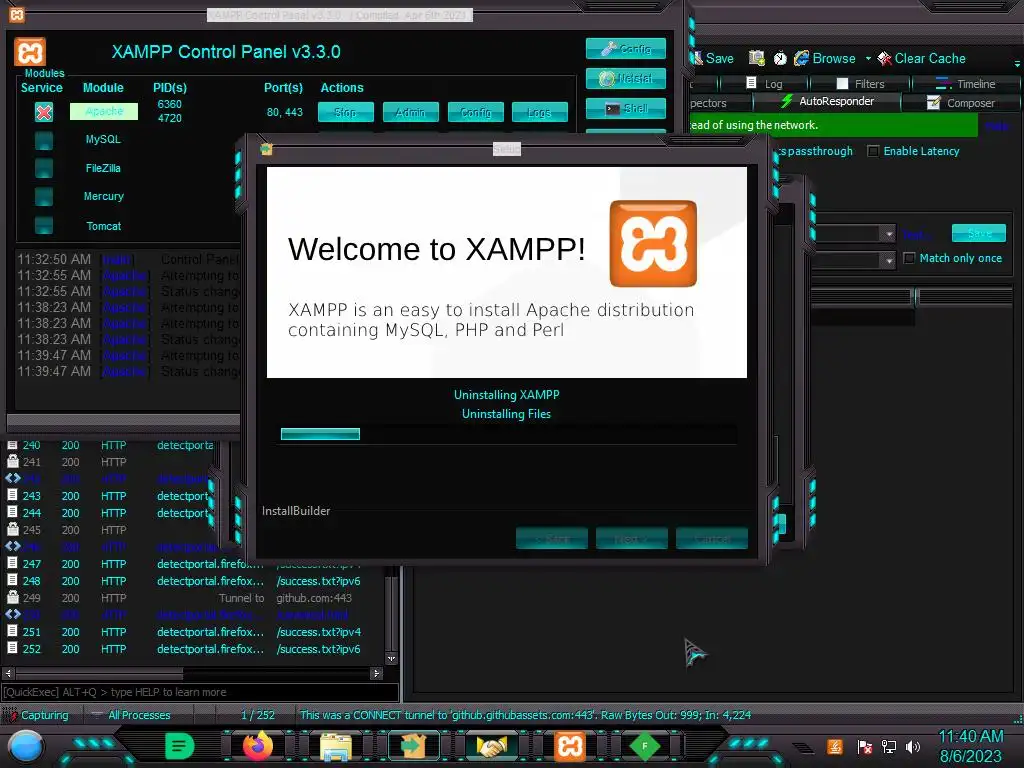Click the AutoResponder rule Save button

[979, 233]
